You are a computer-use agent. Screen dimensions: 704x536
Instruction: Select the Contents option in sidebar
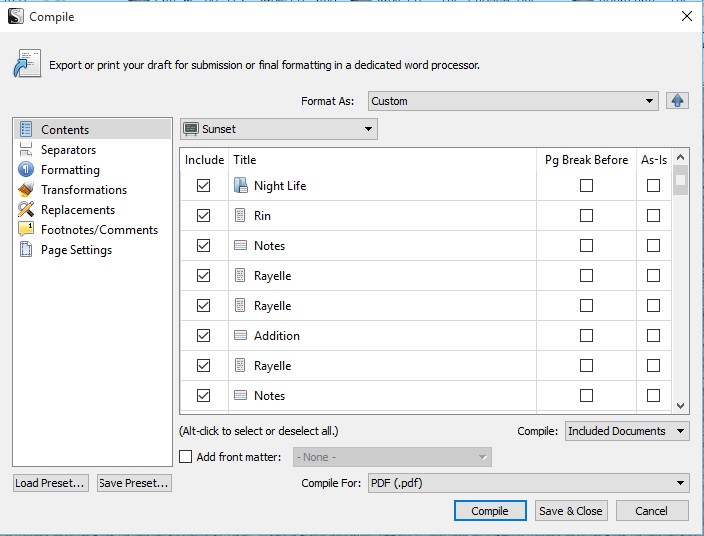coord(65,130)
